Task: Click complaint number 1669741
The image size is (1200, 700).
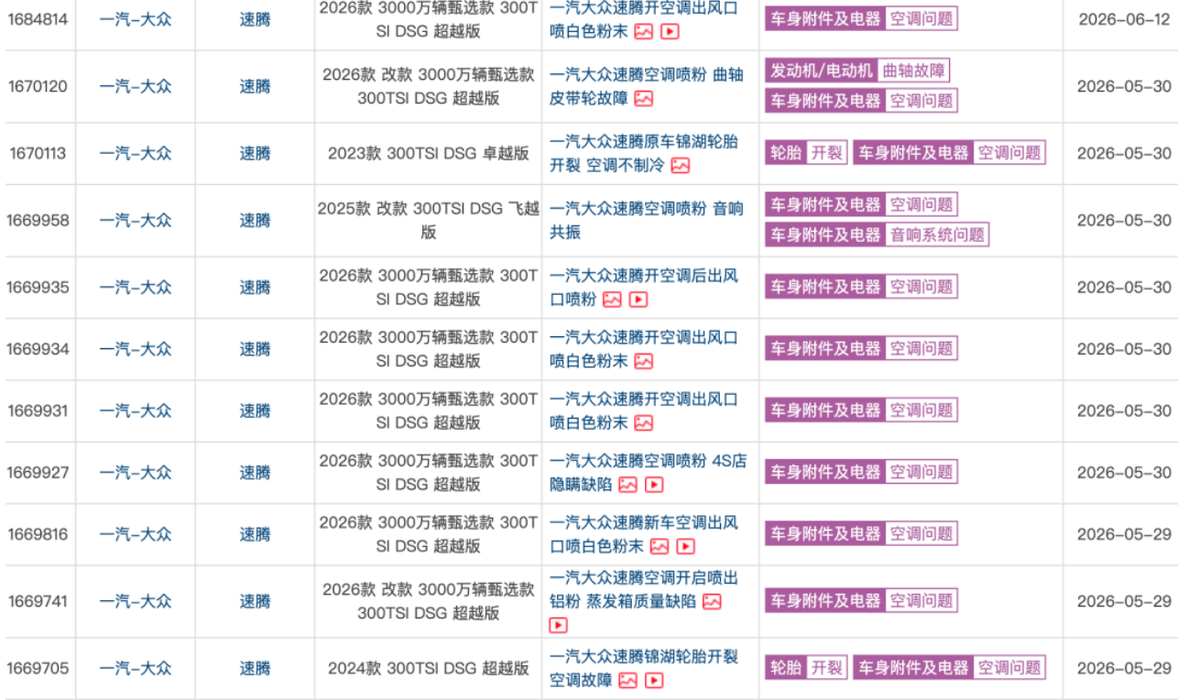Action: 38,601
